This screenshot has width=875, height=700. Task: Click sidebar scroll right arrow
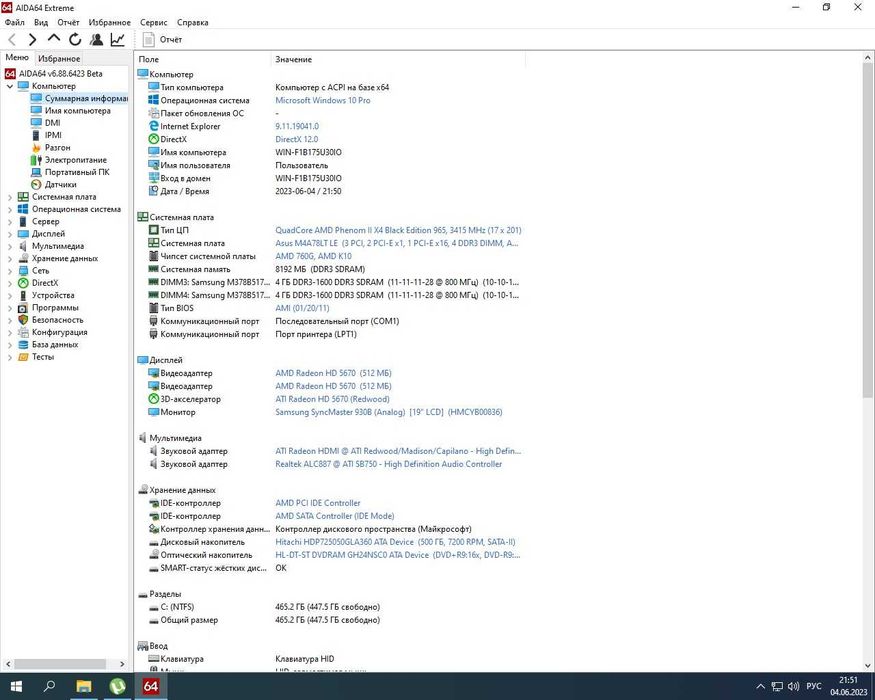[122, 664]
